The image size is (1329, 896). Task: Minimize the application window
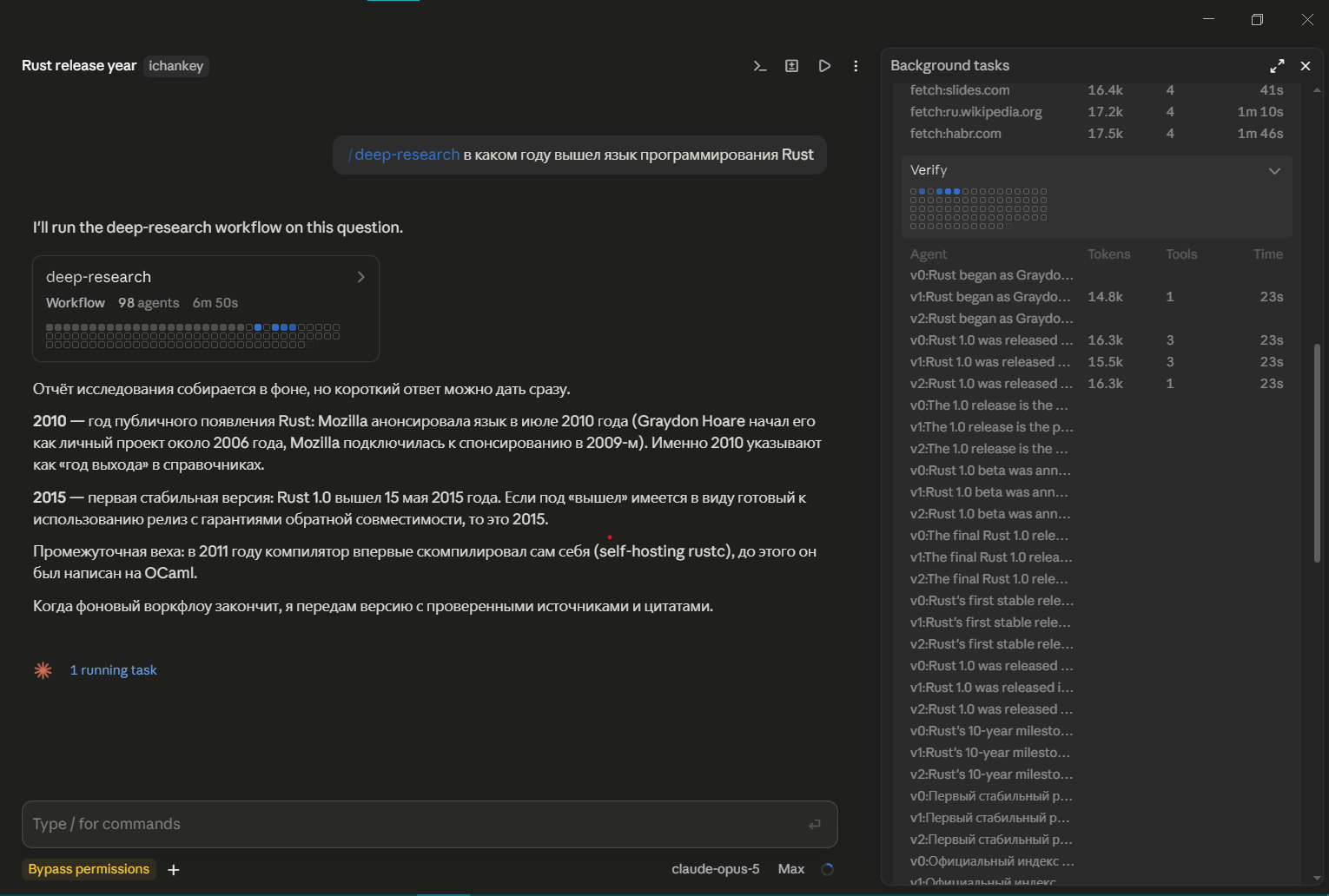(x=1208, y=19)
